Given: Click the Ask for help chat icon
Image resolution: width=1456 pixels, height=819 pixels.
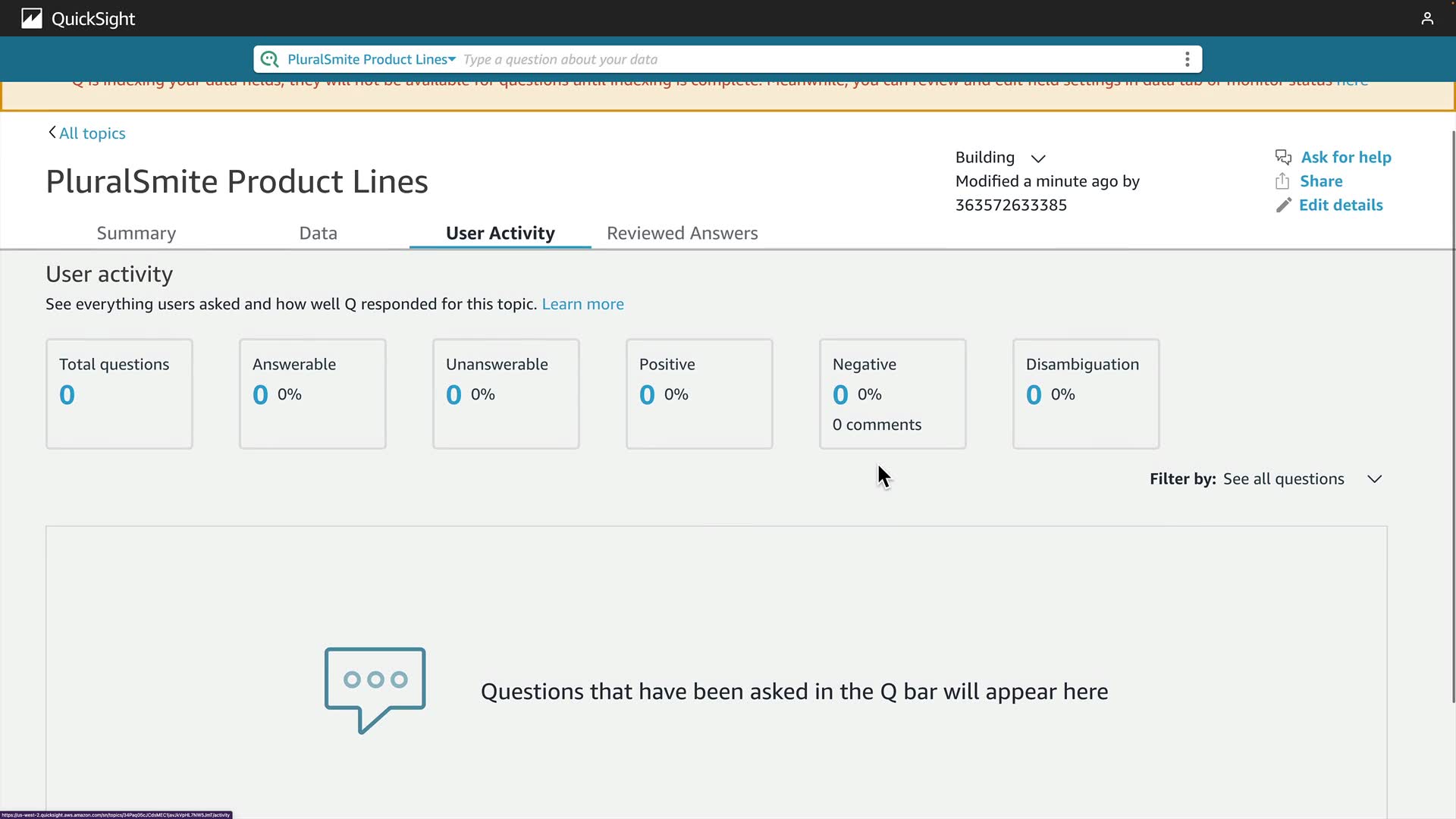Looking at the screenshot, I should (x=1283, y=157).
